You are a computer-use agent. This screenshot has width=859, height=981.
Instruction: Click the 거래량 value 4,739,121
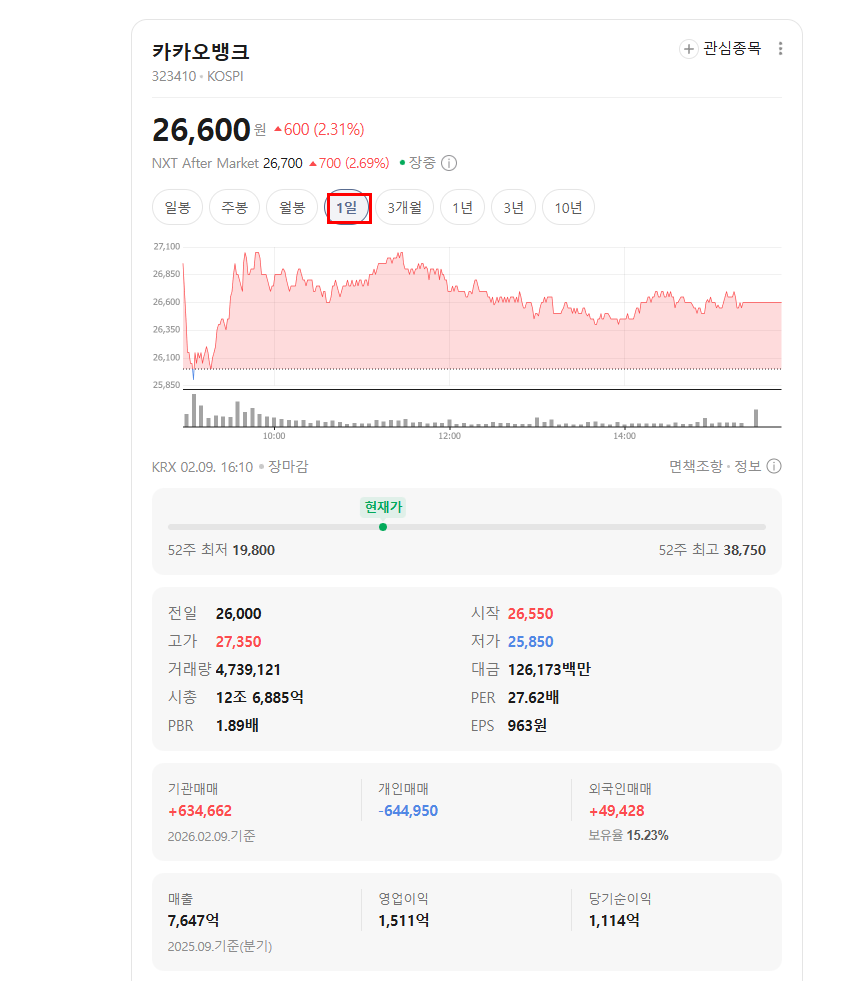pos(248,670)
